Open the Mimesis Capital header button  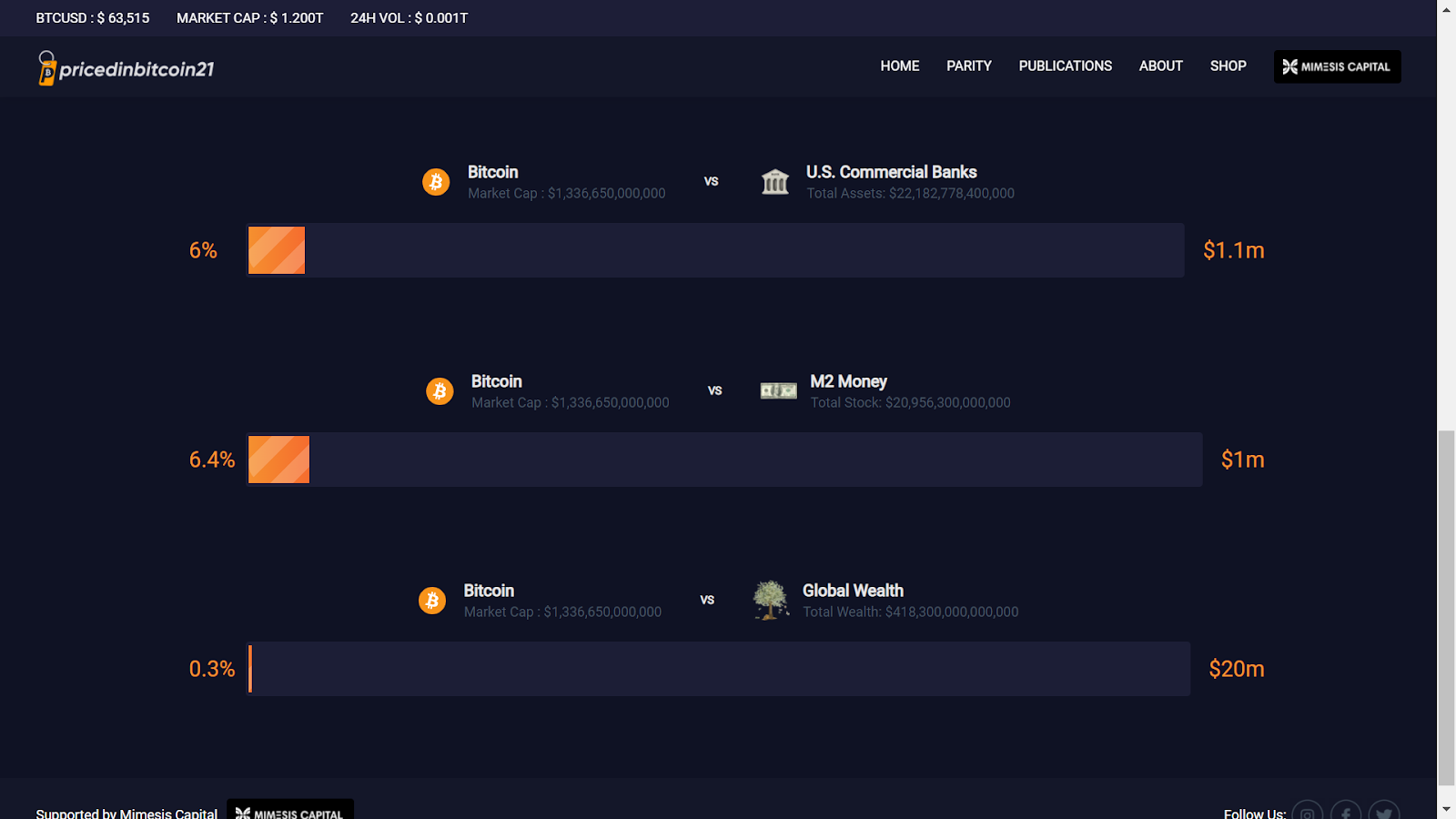(1337, 66)
